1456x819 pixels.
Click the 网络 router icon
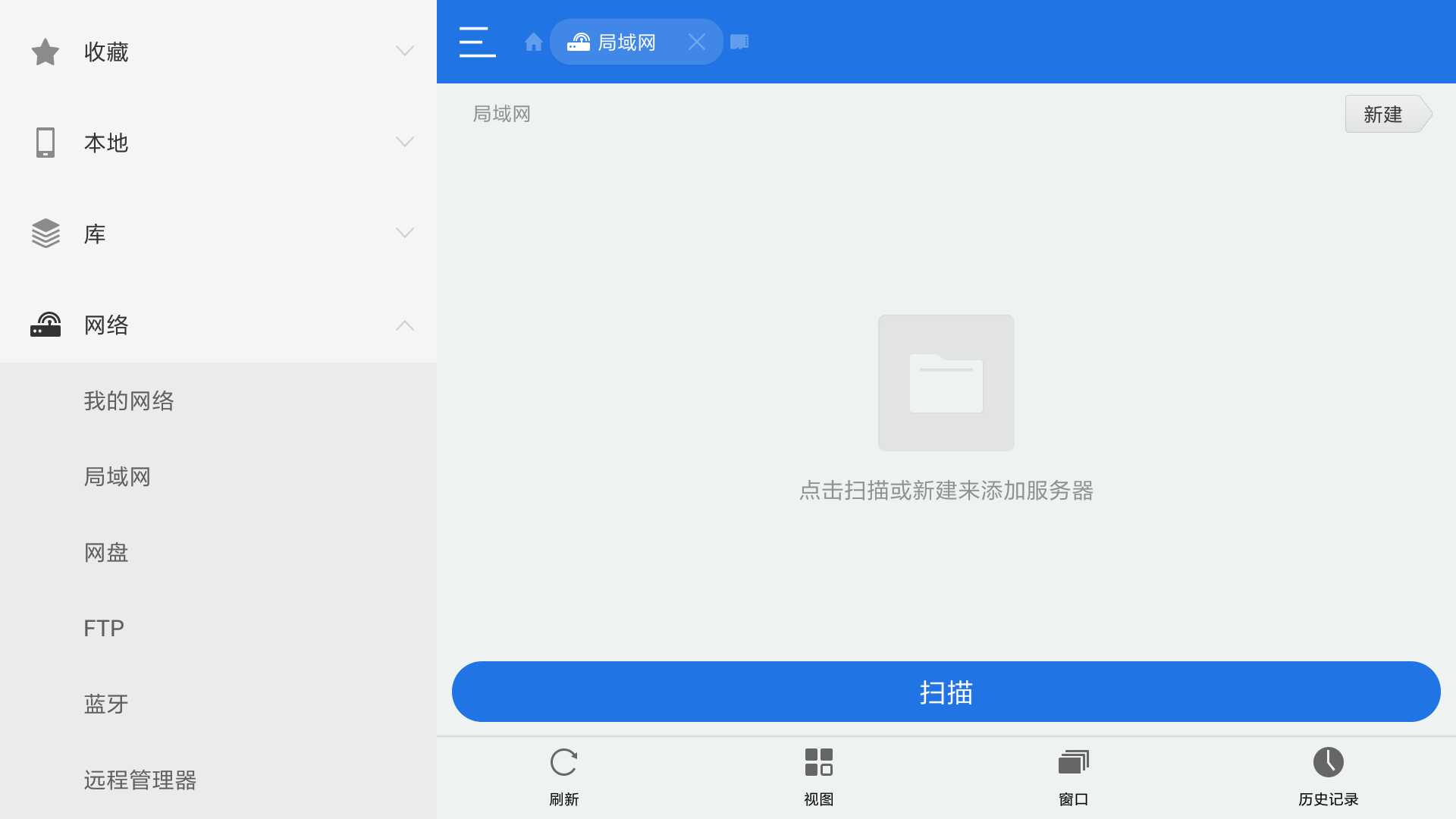tap(45, 324)
